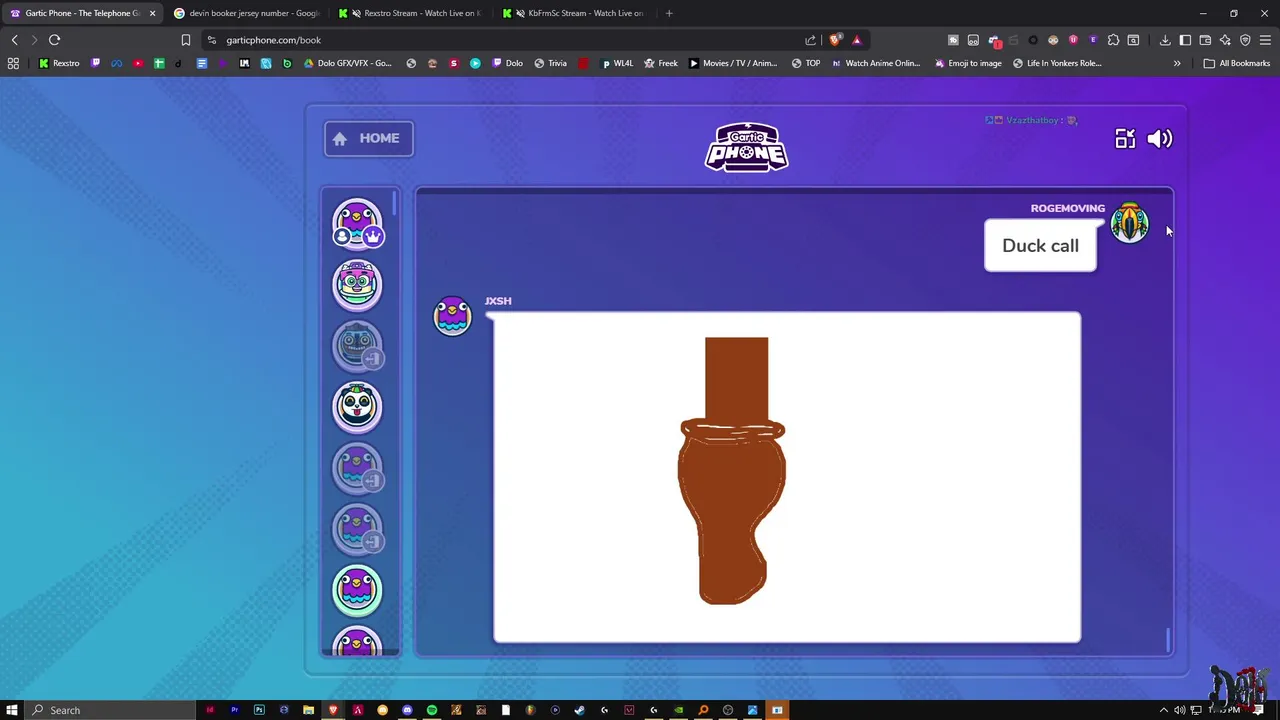Toggle the game sound speaker icon
The height and width of the screenshot is (720, 1280).
1160,139
